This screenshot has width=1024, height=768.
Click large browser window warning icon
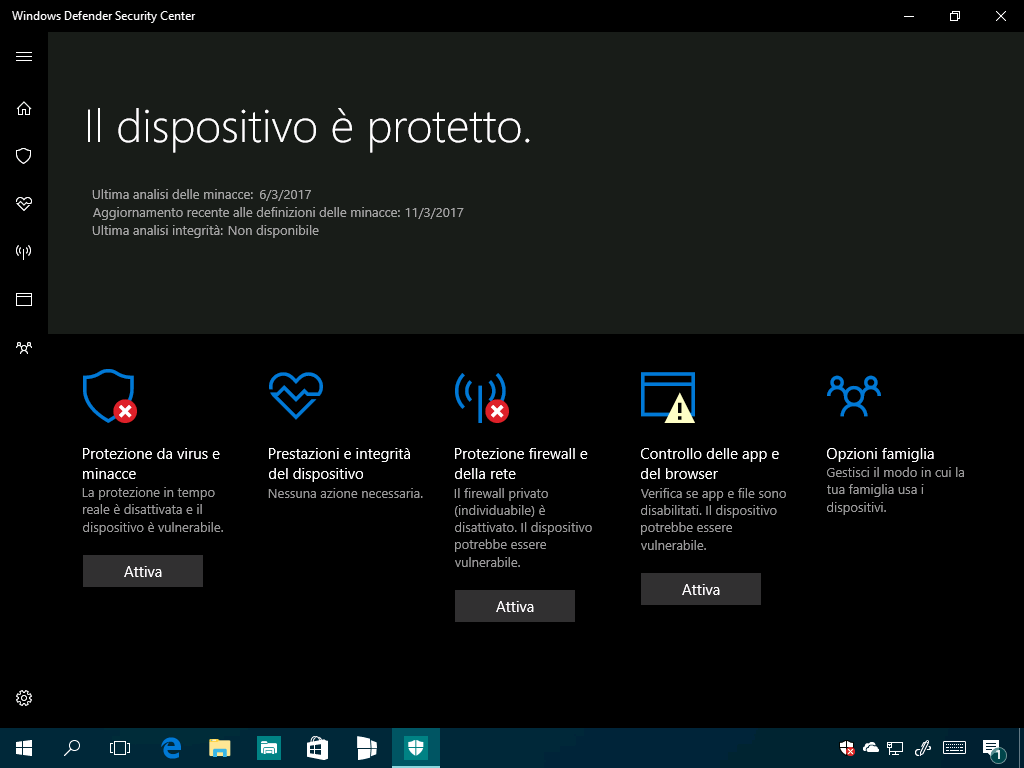667,397
